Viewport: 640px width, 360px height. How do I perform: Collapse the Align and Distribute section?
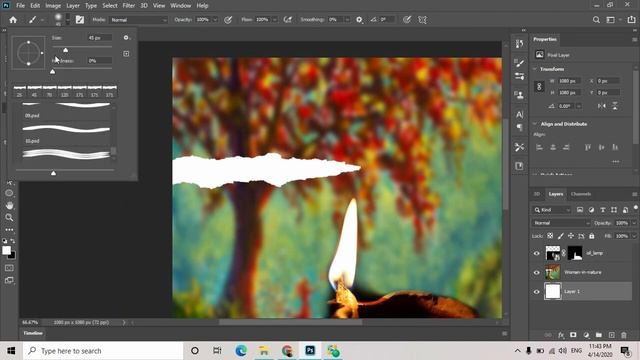pos(535,124)
